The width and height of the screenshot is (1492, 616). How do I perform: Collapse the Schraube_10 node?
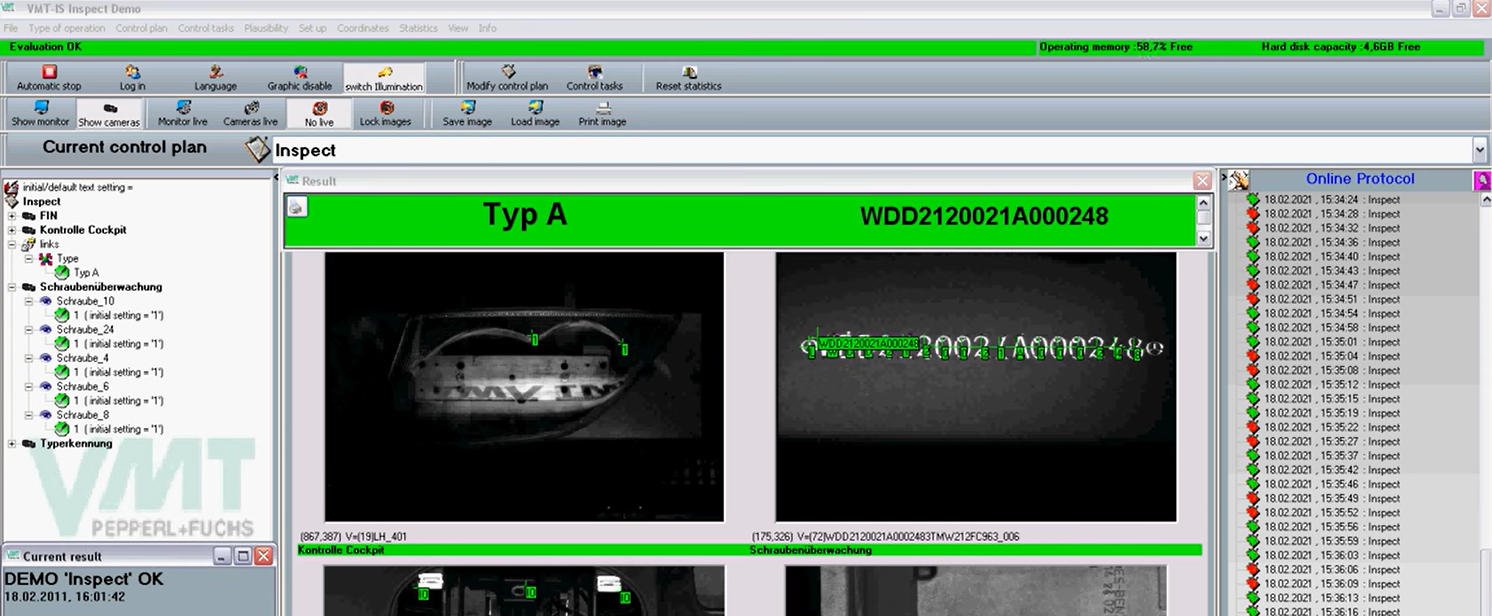29,301
